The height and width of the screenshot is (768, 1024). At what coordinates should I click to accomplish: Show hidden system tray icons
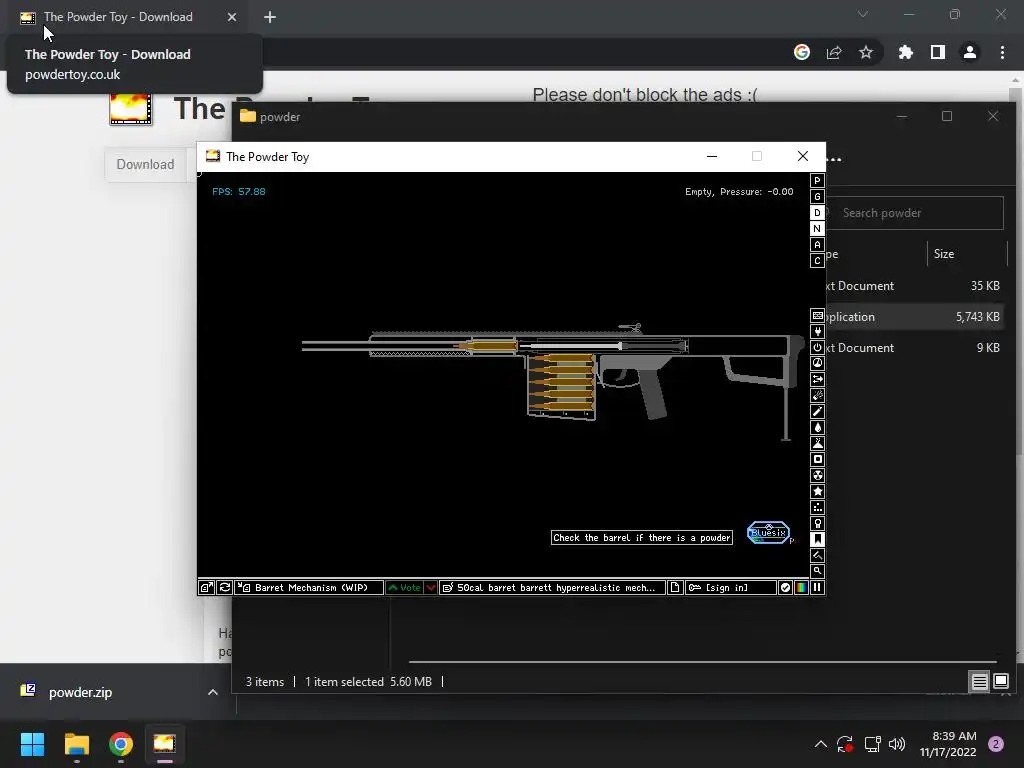coord(820,744)
